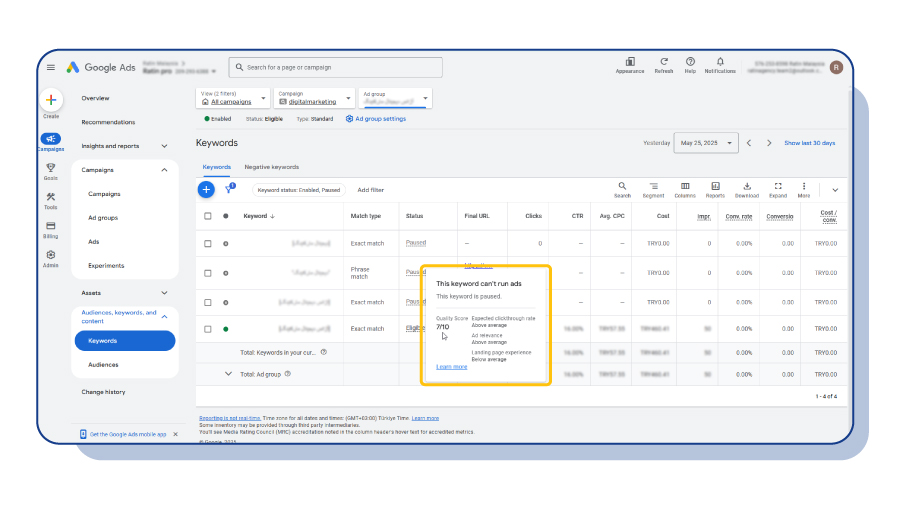Open the View All campaigns dropdown

(234, 98)
